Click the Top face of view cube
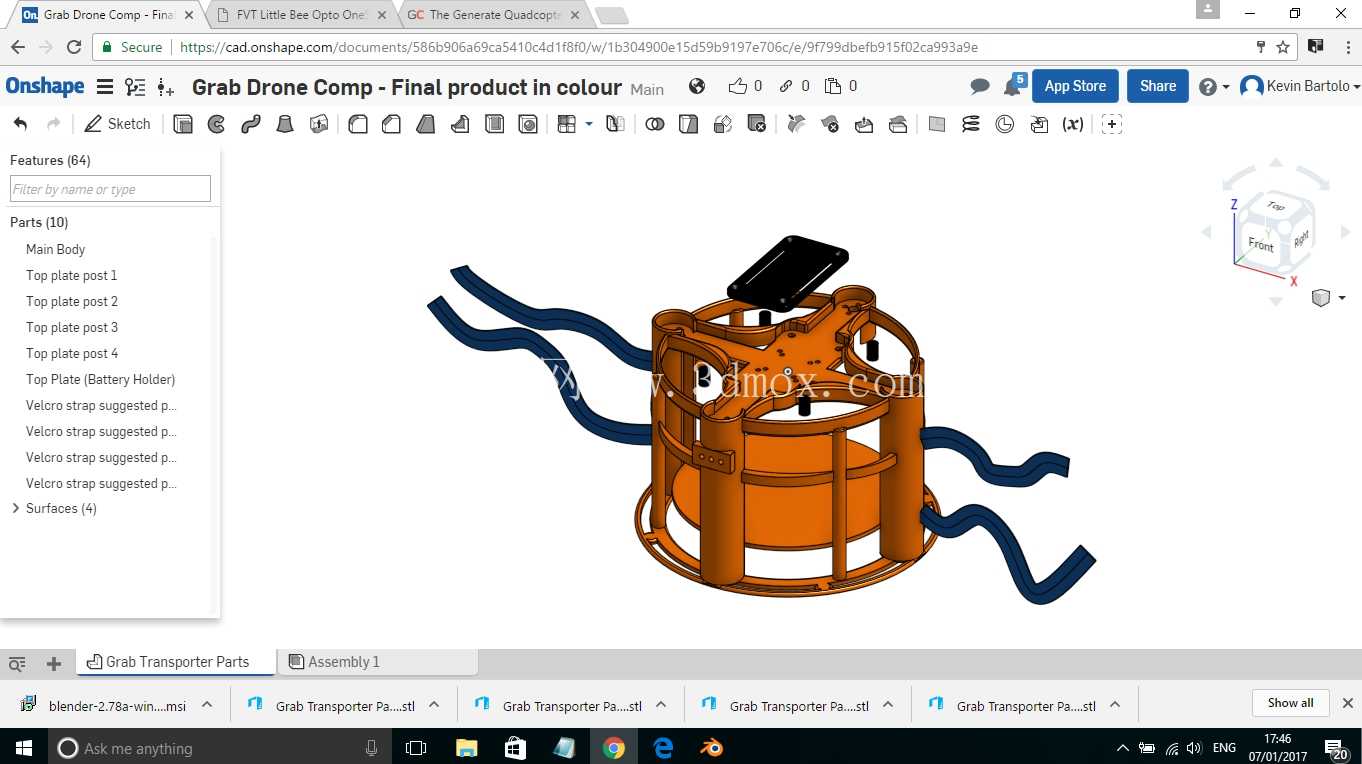1362x764 pixels. (x=1275, y=206)
